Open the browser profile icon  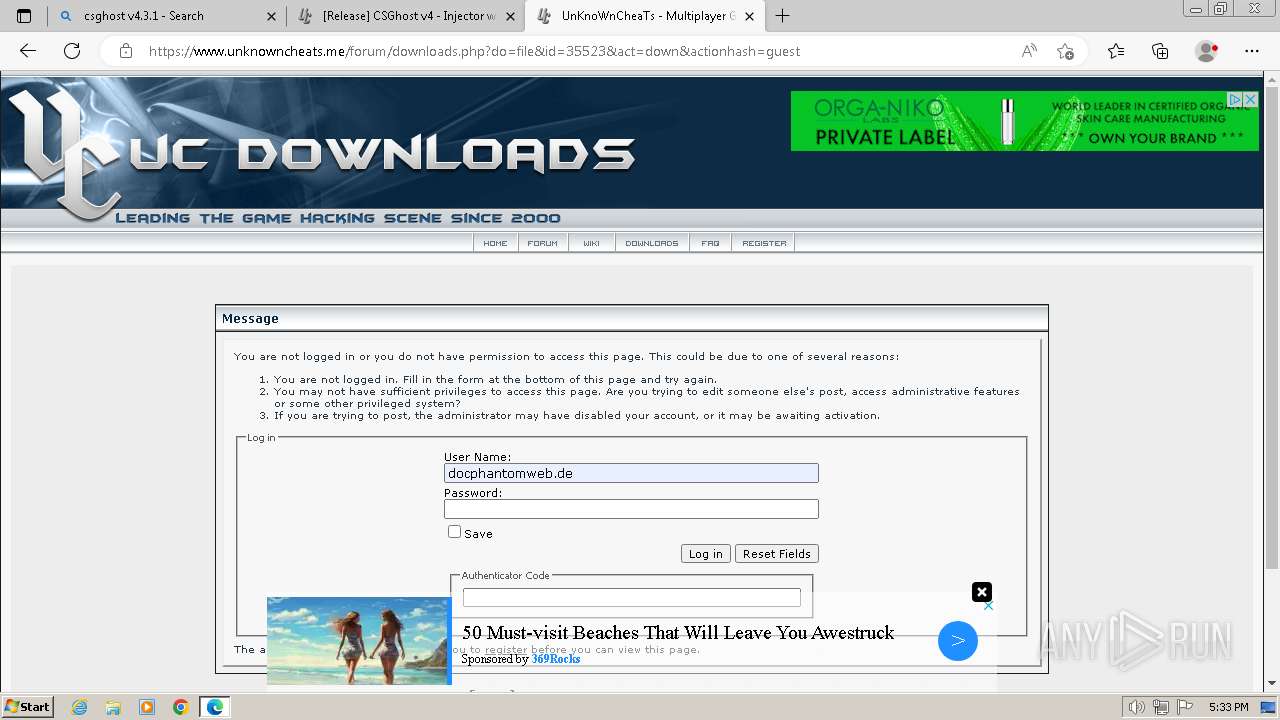(x=1206, y=51)
